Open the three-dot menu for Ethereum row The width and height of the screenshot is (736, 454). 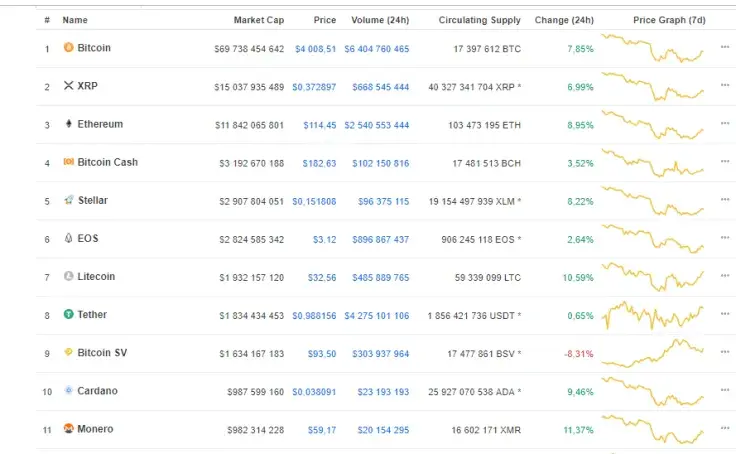point(725,124)
